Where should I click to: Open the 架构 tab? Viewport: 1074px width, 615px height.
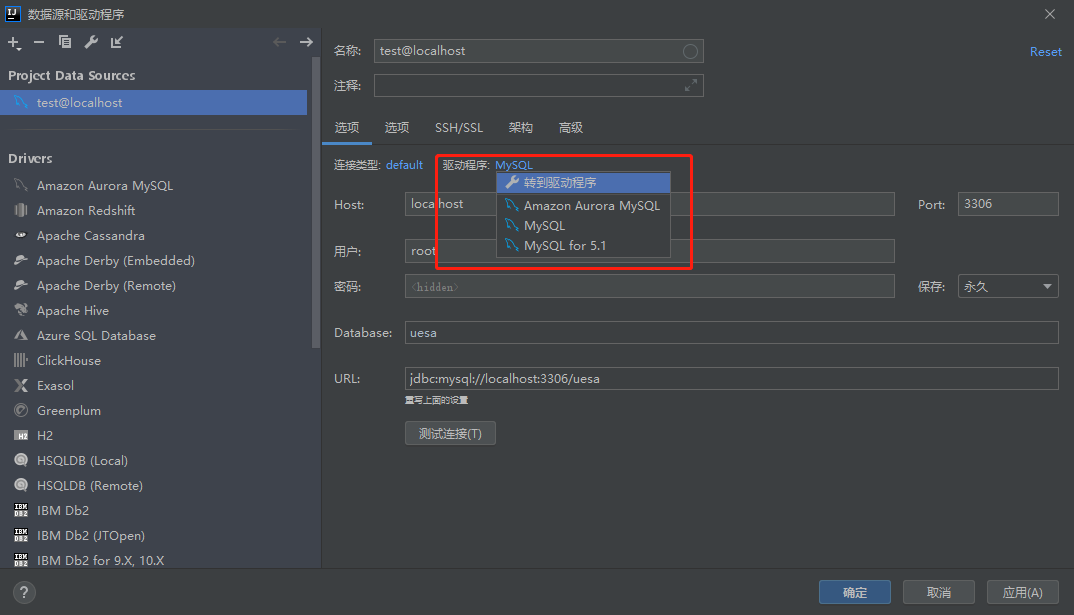coord(520,127)
